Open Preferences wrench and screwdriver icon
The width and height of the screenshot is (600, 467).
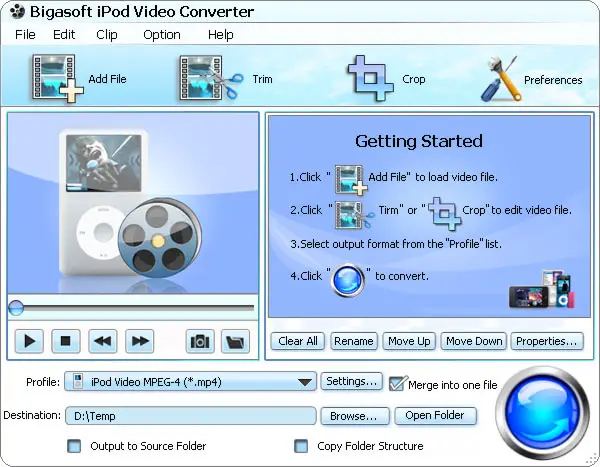pyautogui.click(x=501, y=79)
